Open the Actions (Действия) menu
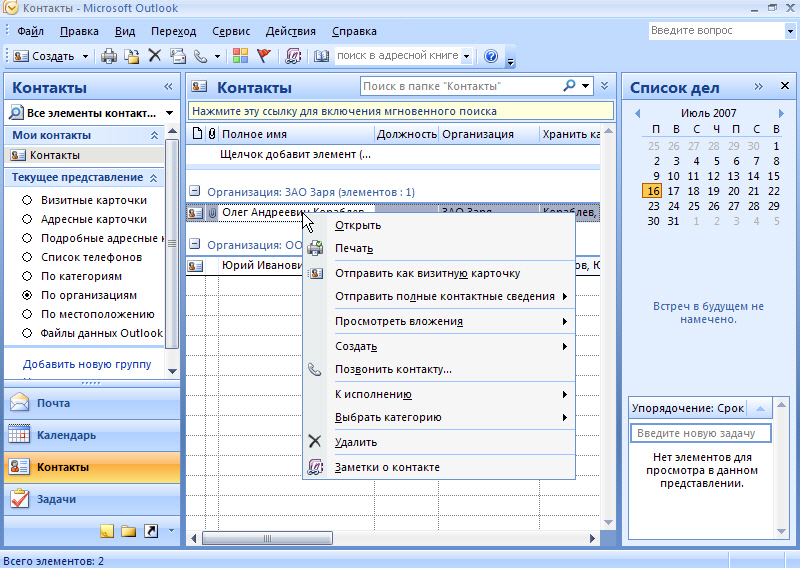Viewport: 801px width, 568px height. point(291,31)
